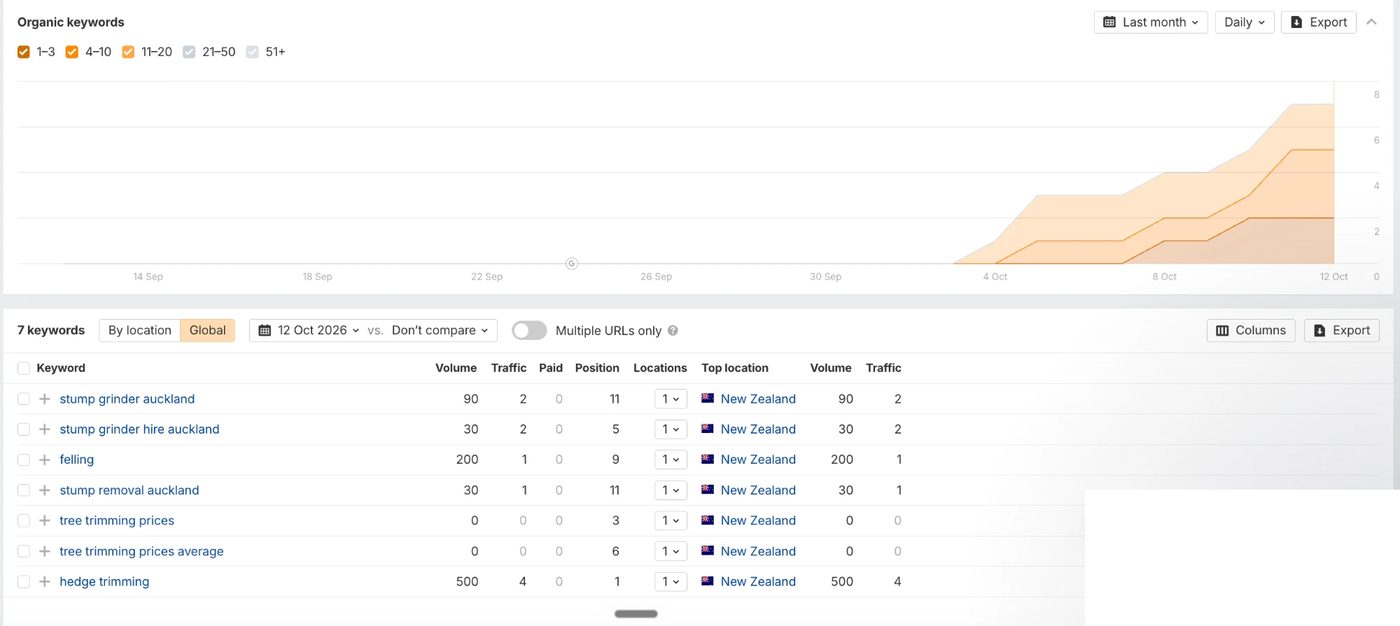Click plus icon beside 'stump grinder hire auckland'

44,429
